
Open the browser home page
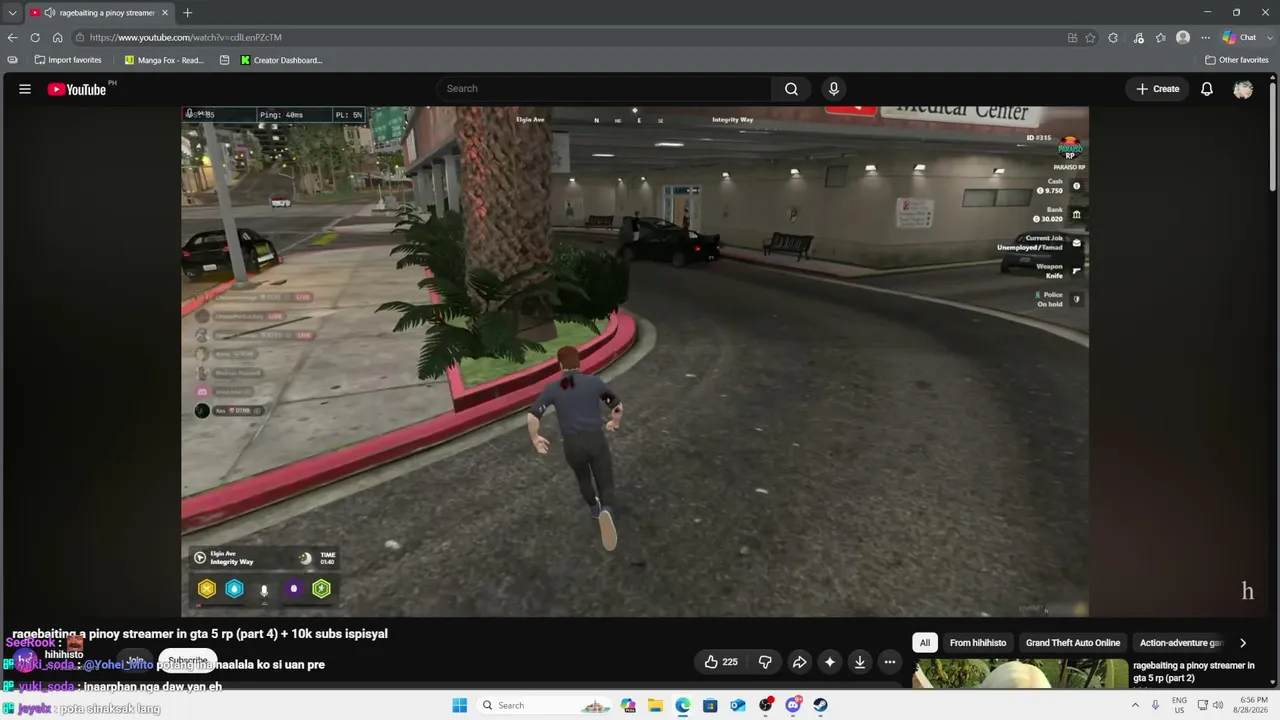(x=57, y=37)
